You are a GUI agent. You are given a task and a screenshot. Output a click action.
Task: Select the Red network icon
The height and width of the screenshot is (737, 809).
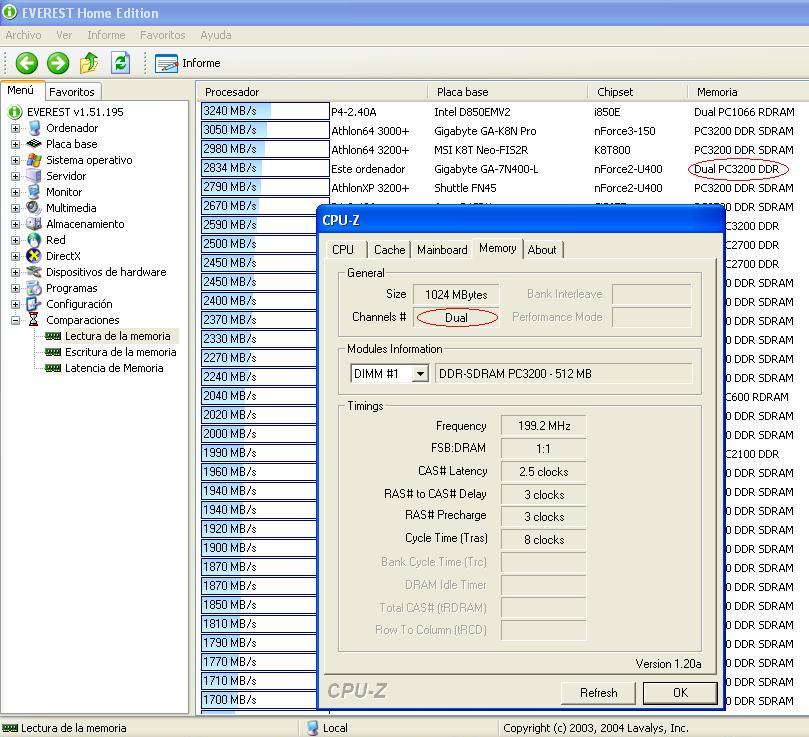[x=34, y=240]
